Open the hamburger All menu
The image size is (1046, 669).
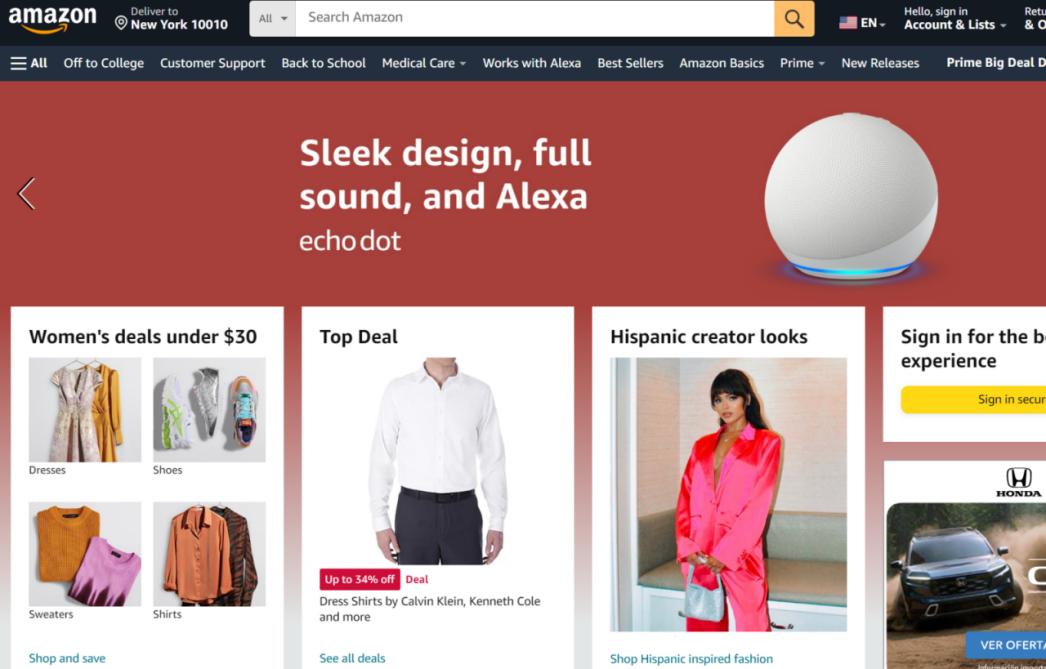pyautogui.click(x=29, y=63)
